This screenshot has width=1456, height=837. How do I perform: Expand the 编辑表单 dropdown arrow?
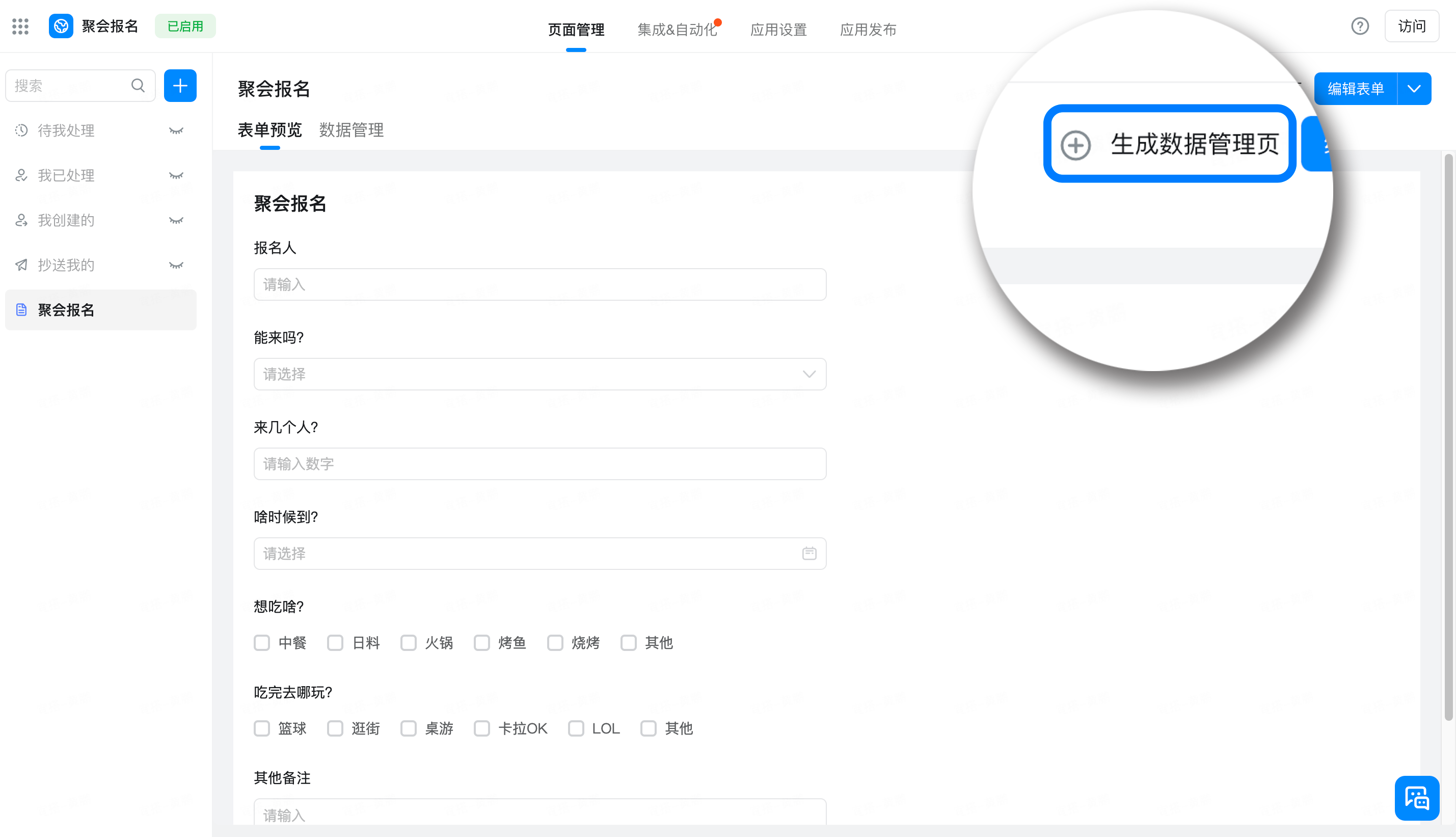[x=1414, y=89]
